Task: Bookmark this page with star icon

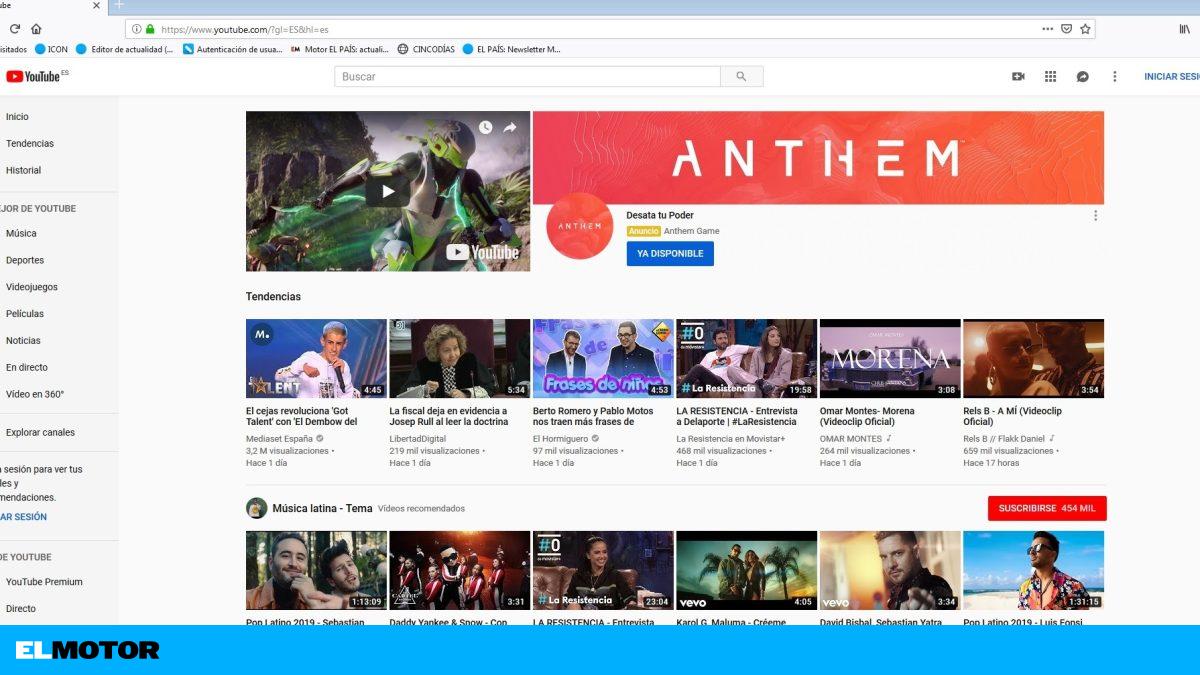Action: coord(1085,29)
